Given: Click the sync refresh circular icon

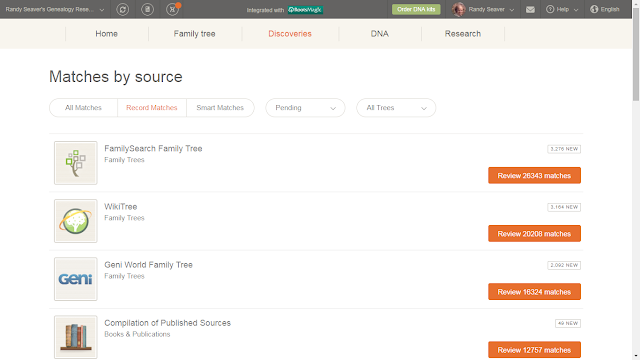Looking at the screenshot, I should [x=122, y=9].
